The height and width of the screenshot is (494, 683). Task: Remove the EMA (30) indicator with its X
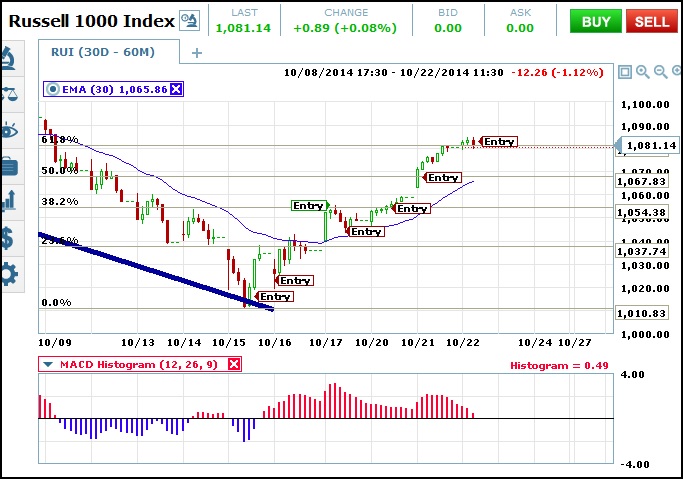[x=176, y=89]
